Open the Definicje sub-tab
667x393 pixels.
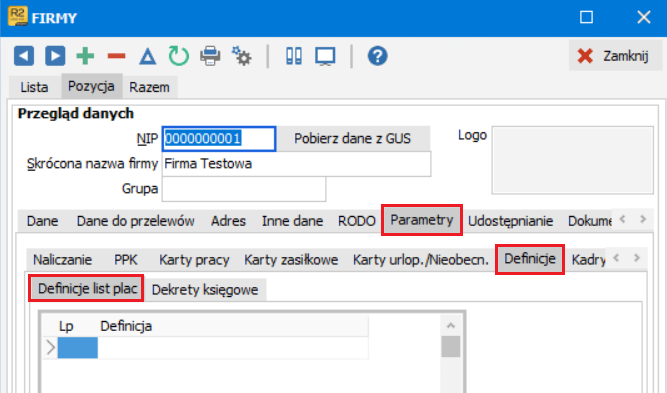click(530, 259)
